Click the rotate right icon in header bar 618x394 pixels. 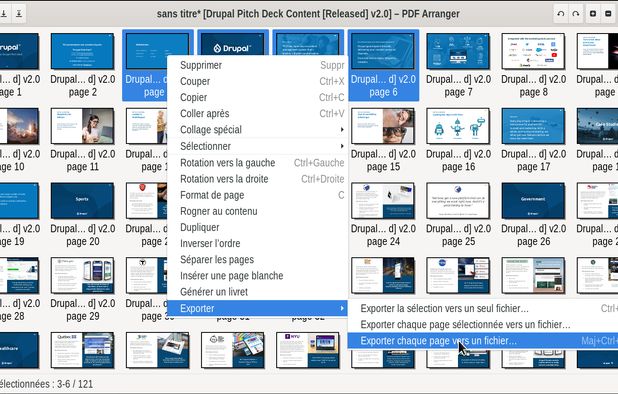(576, 13)
